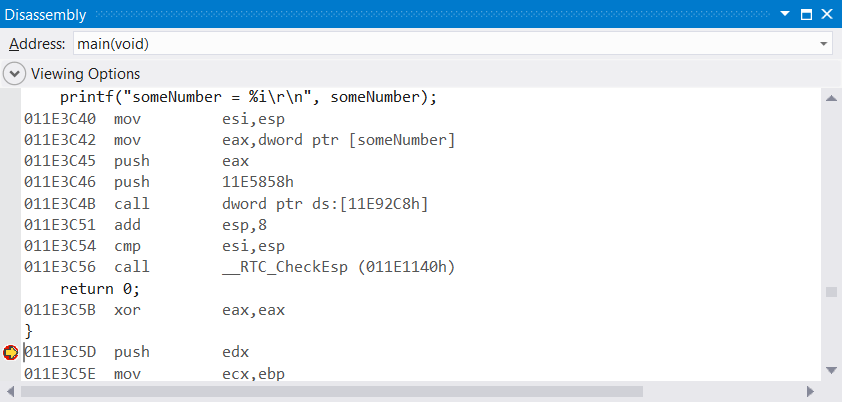Close the Disassembly window
This screenshot has height=402, width=842.
[x=827, y=15]
